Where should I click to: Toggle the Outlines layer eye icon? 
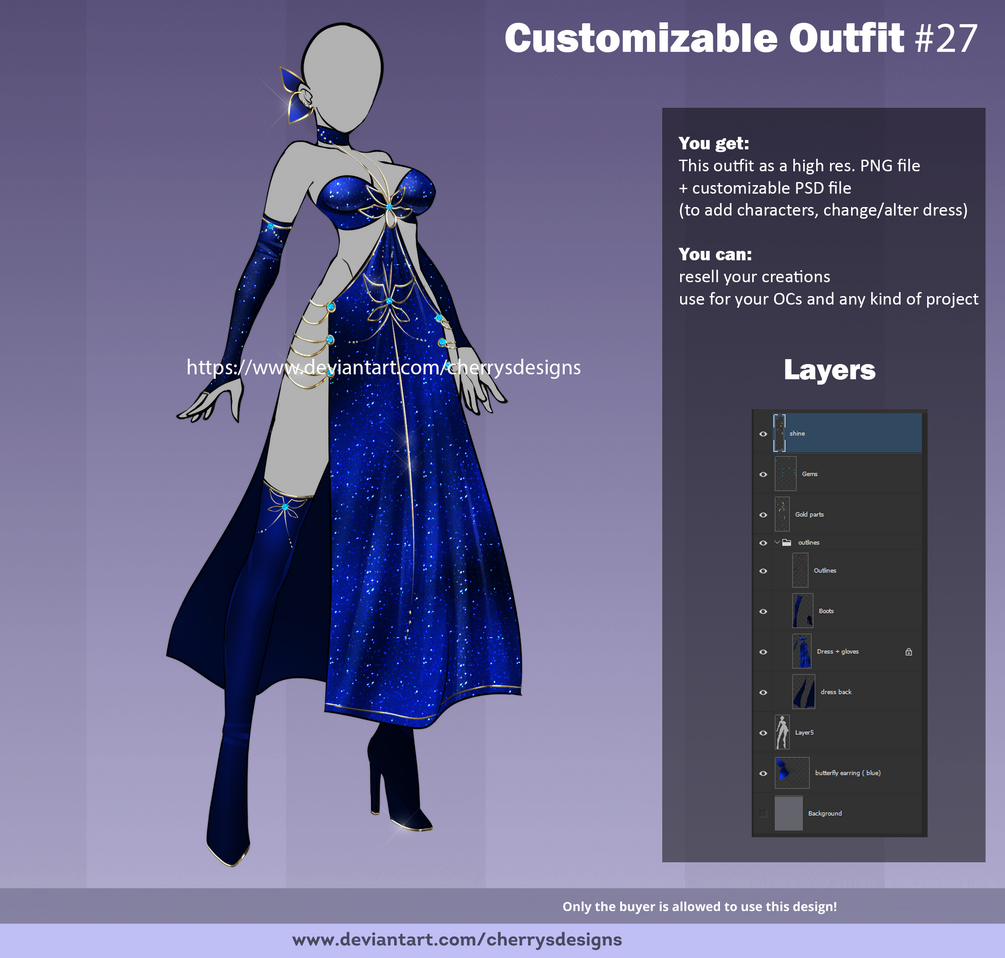(x=763, y=571)
